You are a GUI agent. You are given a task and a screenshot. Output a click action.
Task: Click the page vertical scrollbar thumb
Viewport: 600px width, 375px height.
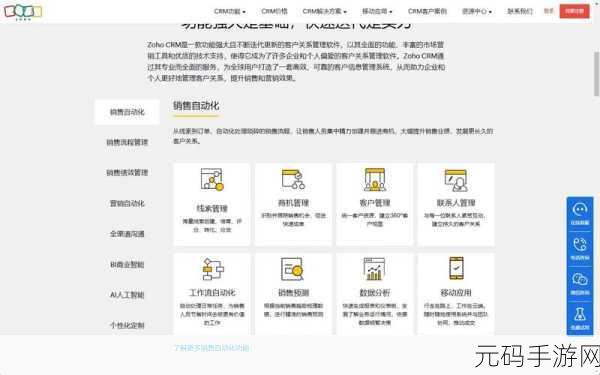pyautogui.click(x=596, y=74)
